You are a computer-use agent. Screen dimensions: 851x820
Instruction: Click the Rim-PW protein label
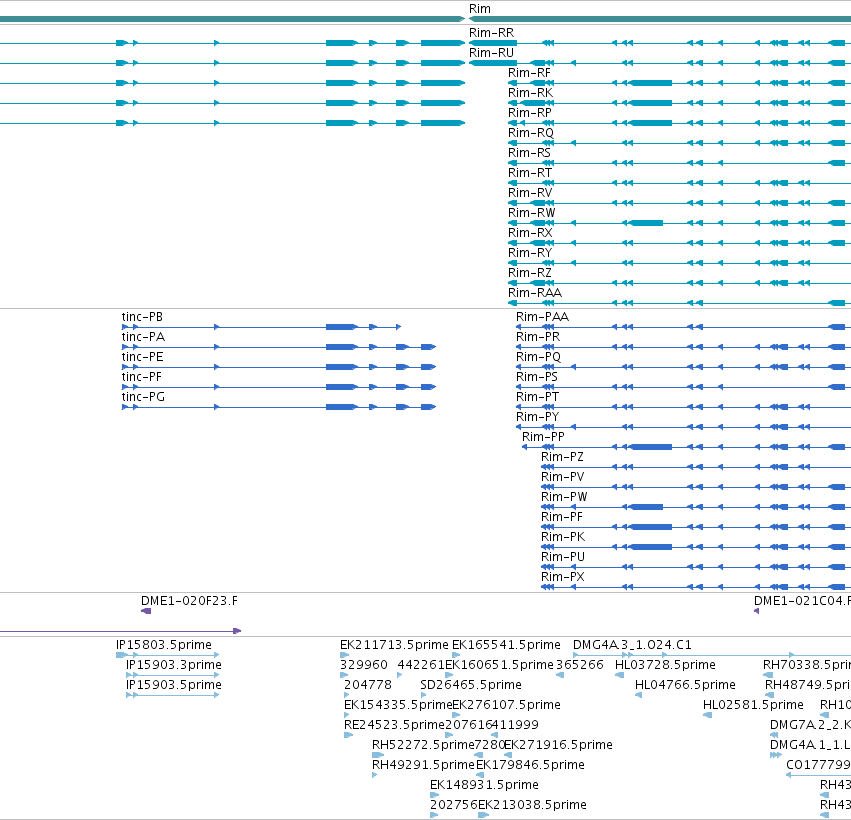(x=564, y=498)
